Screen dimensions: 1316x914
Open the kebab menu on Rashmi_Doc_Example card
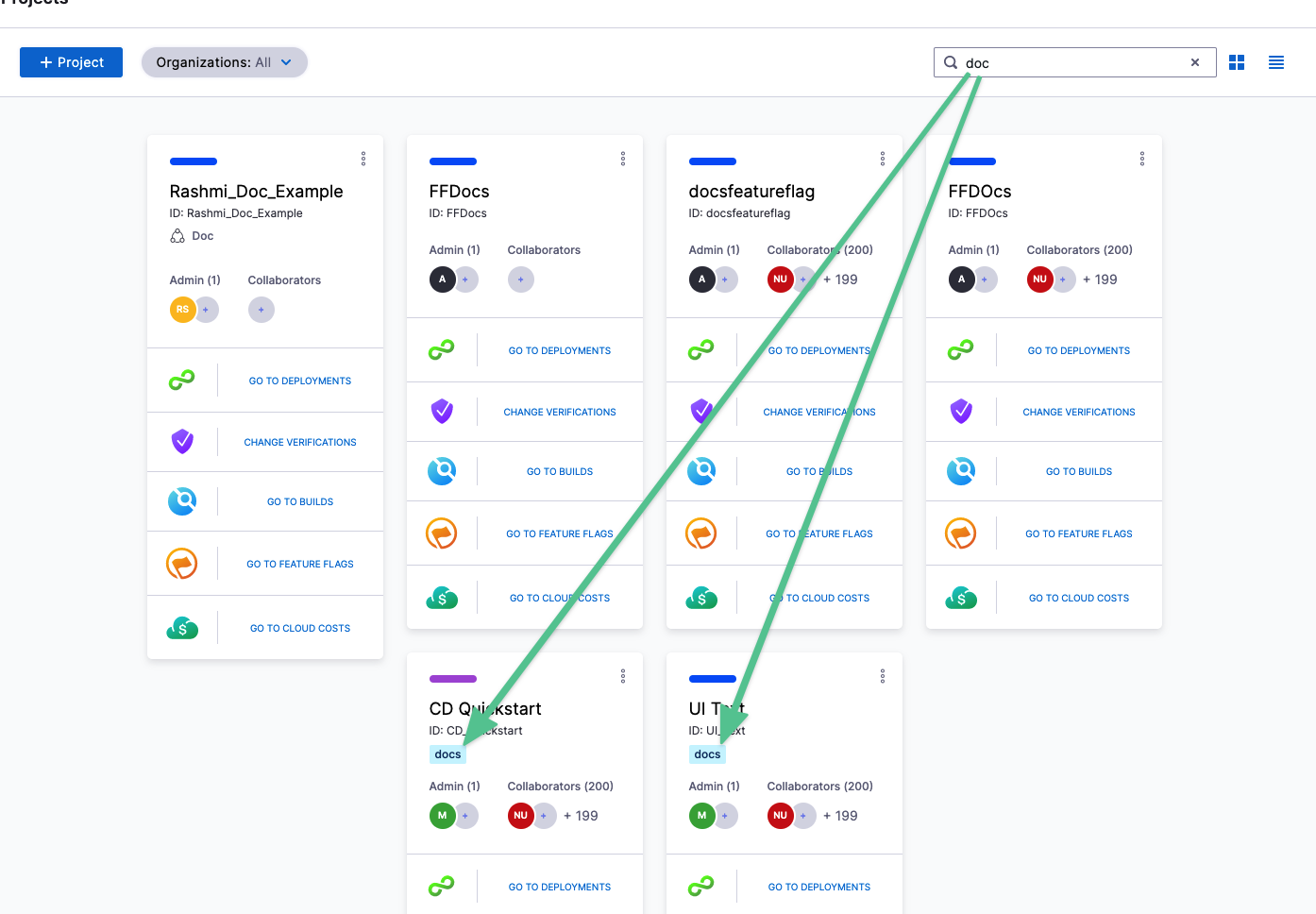click(x=363, y=159)
